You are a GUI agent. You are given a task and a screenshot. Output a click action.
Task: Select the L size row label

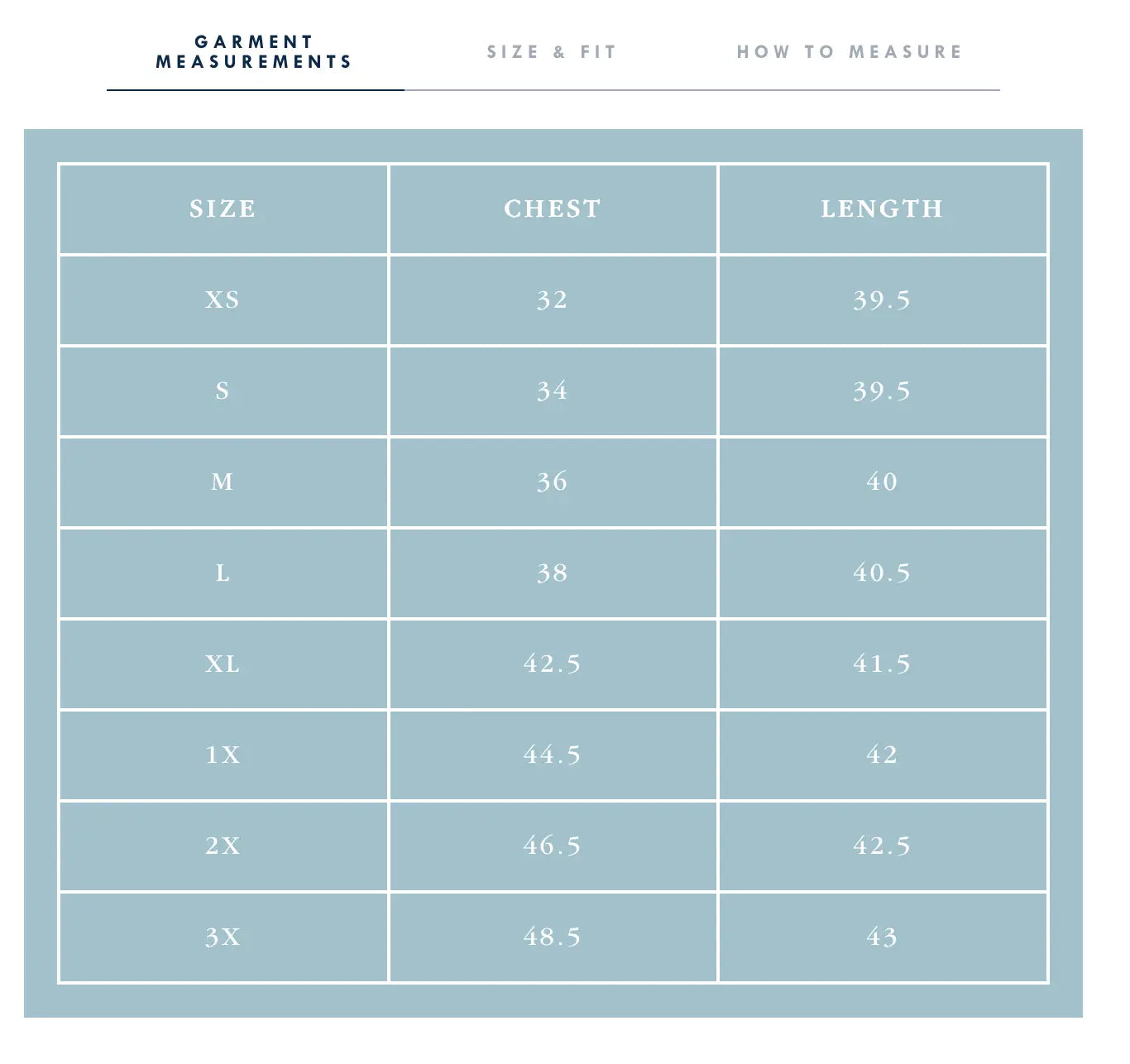coord(223,573)
